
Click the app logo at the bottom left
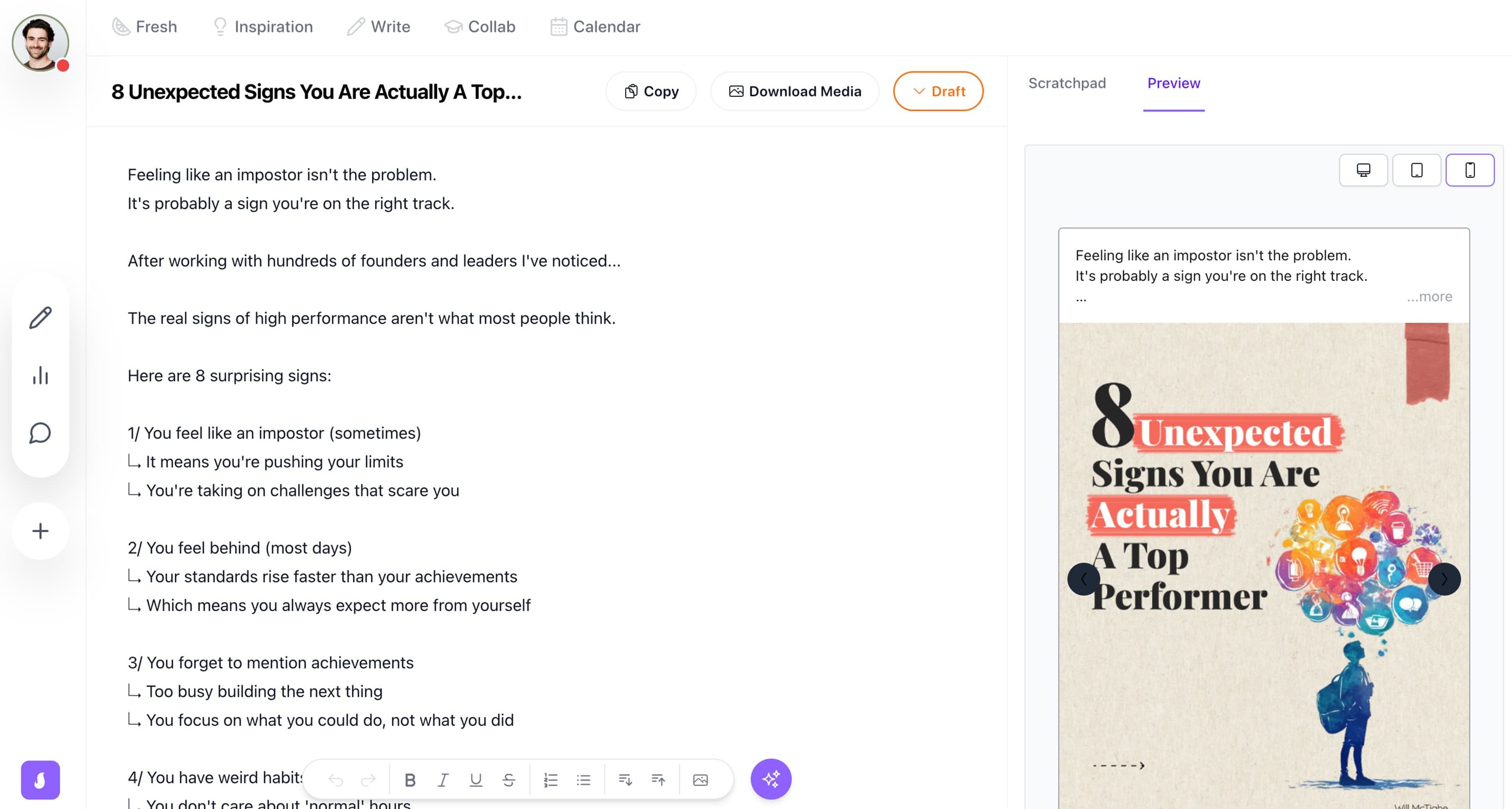[40, 780]
